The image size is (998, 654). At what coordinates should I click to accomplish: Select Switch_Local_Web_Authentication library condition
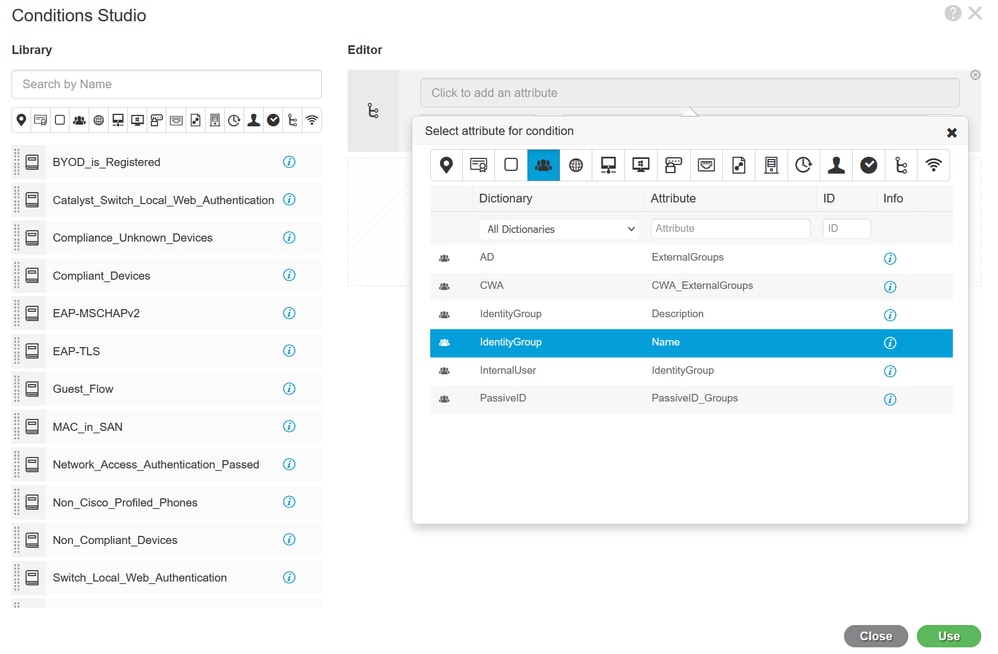coord(166,578)
